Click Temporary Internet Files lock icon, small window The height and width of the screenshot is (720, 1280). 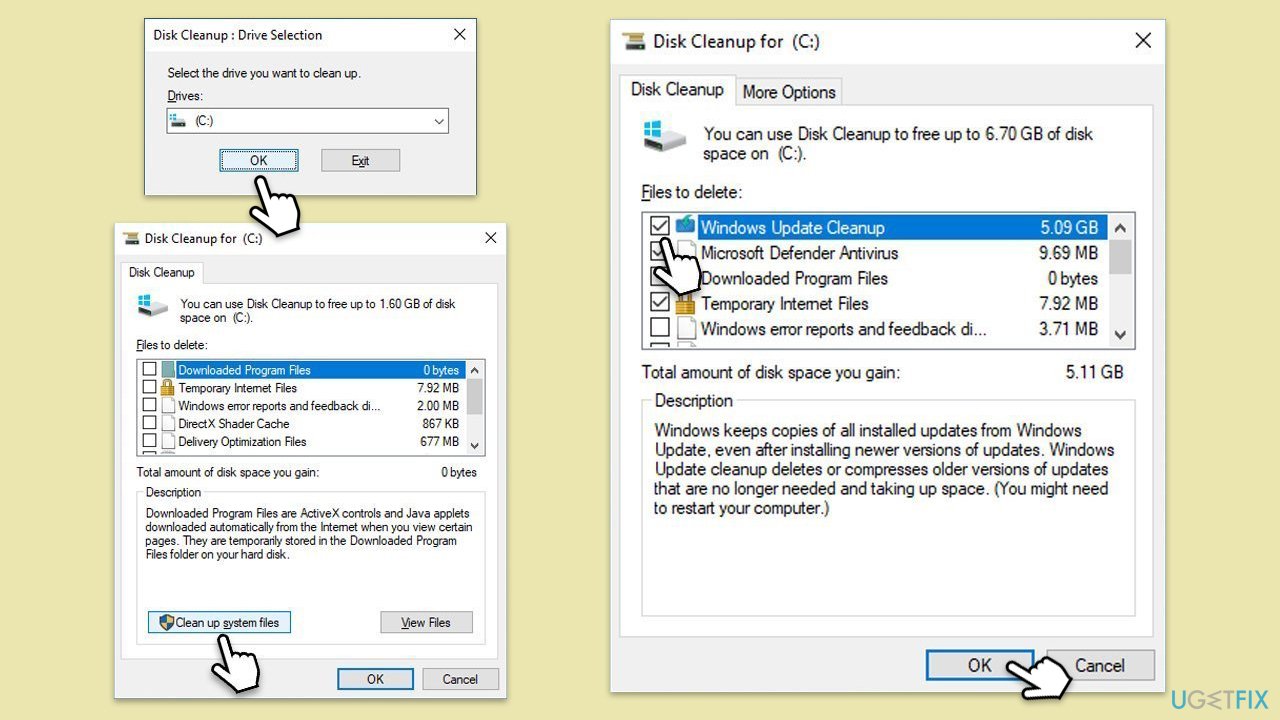click(x=168, y=388)
